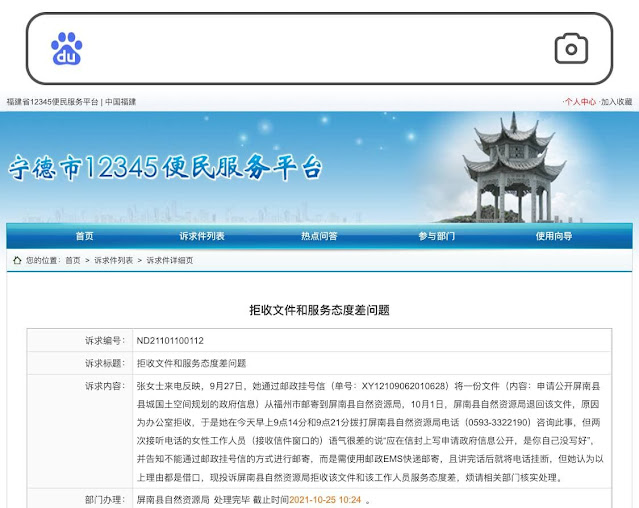Select 参与部门 in the navigation bar
This screenshot has width=639, height=508.
(x=436, y=236)
